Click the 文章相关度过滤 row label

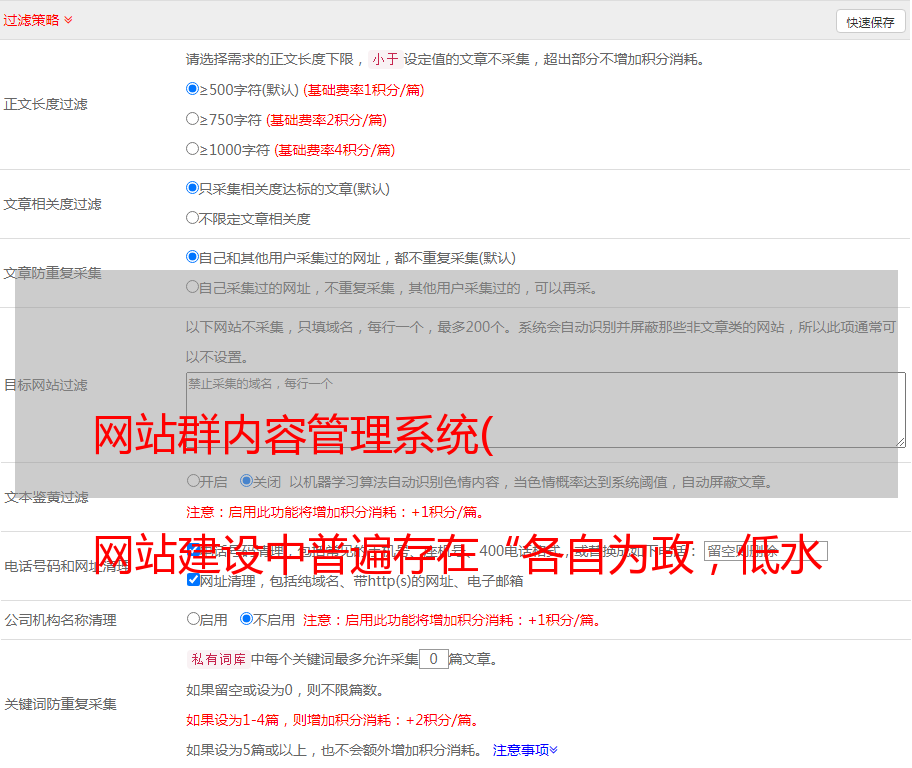coord(52,204)
